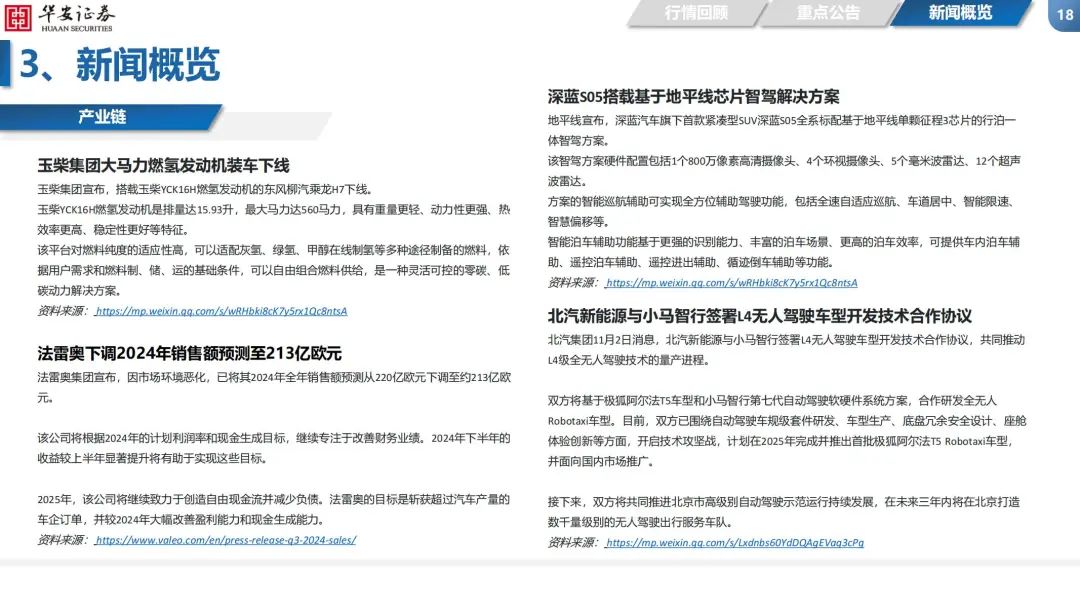The width and height of the screenshot is (1080, 608).
Task: Click the paragraph starting 地平线宣布
Action: [x=782, y=131]
